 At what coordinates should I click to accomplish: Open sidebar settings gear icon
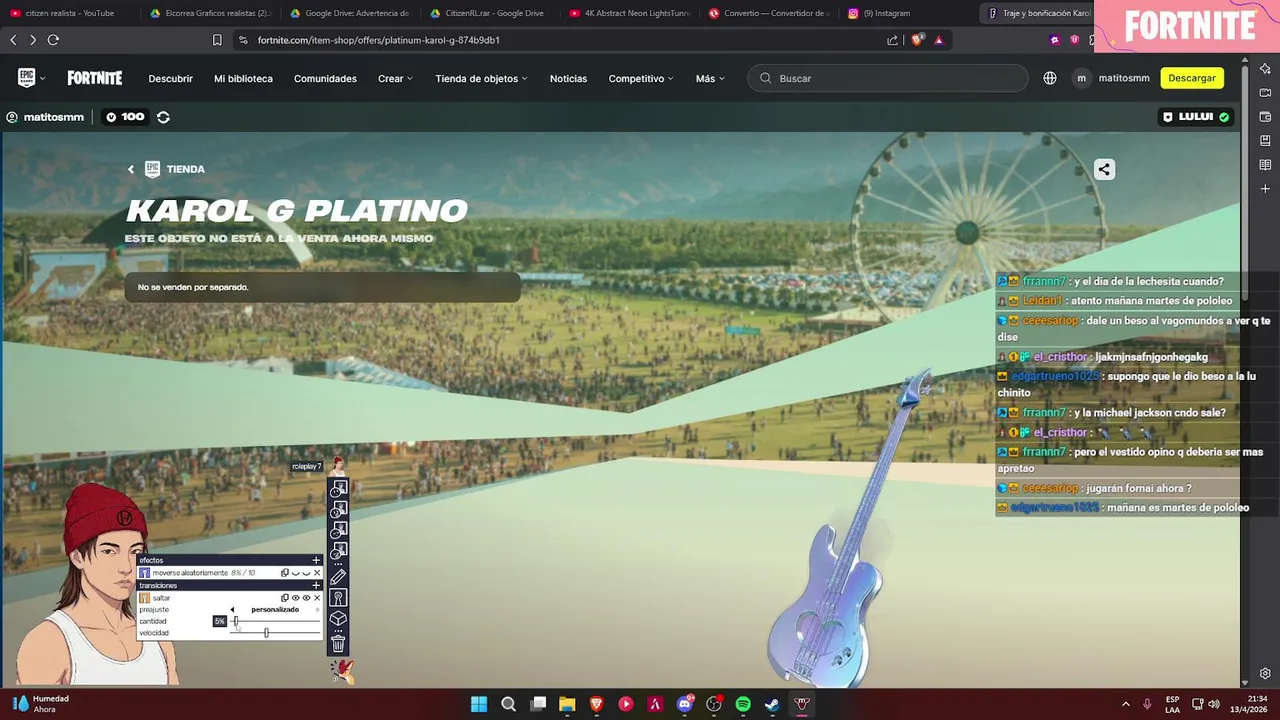click(1265, 674)
